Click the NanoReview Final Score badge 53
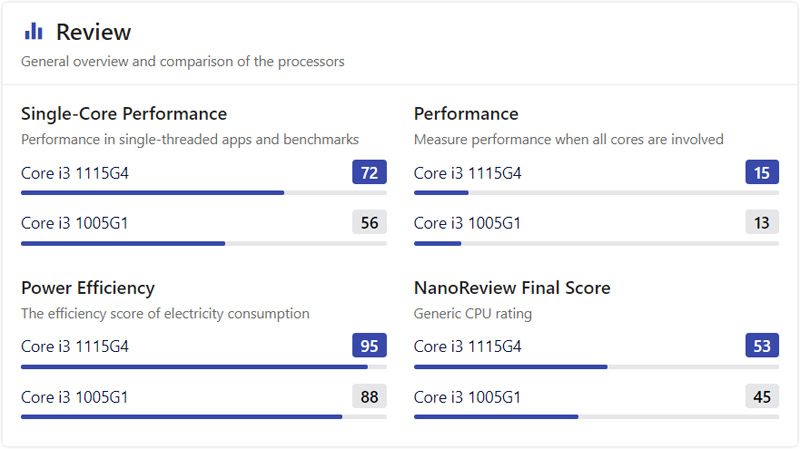This screenshot has width=800, height=449. pyautogui.click(x=762, y=345)
